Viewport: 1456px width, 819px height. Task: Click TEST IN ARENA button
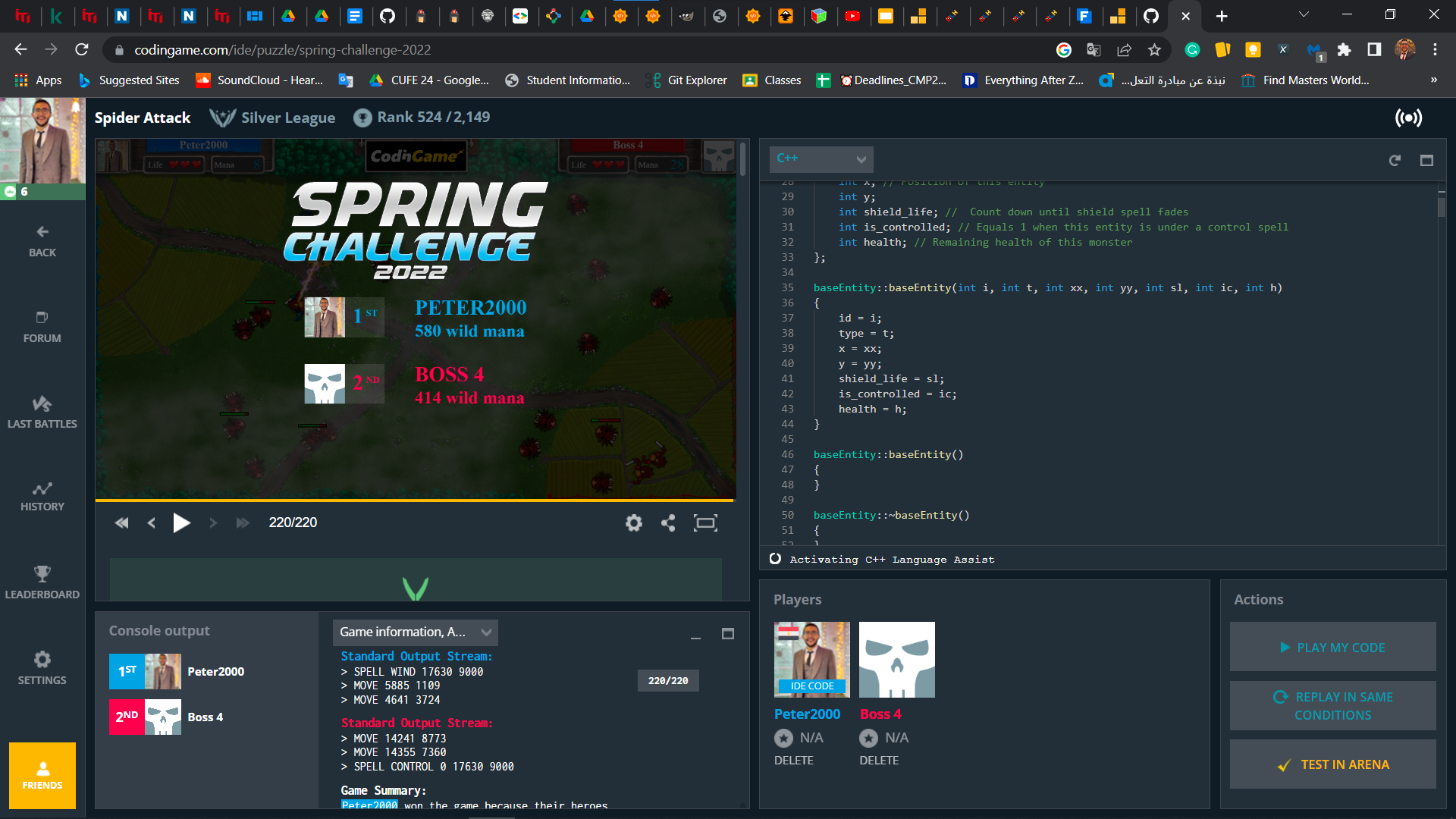pyautogui.click(x=1332, y=764)
